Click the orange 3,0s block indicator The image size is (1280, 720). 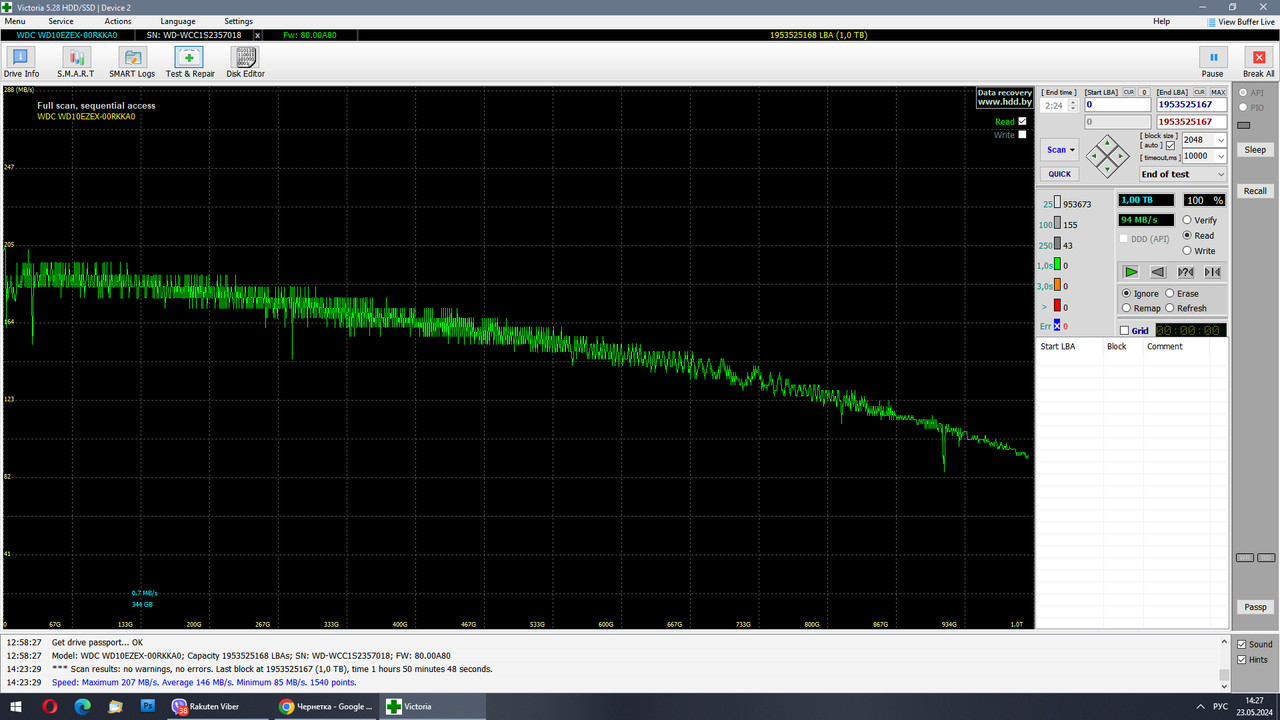coord(1057,286)
